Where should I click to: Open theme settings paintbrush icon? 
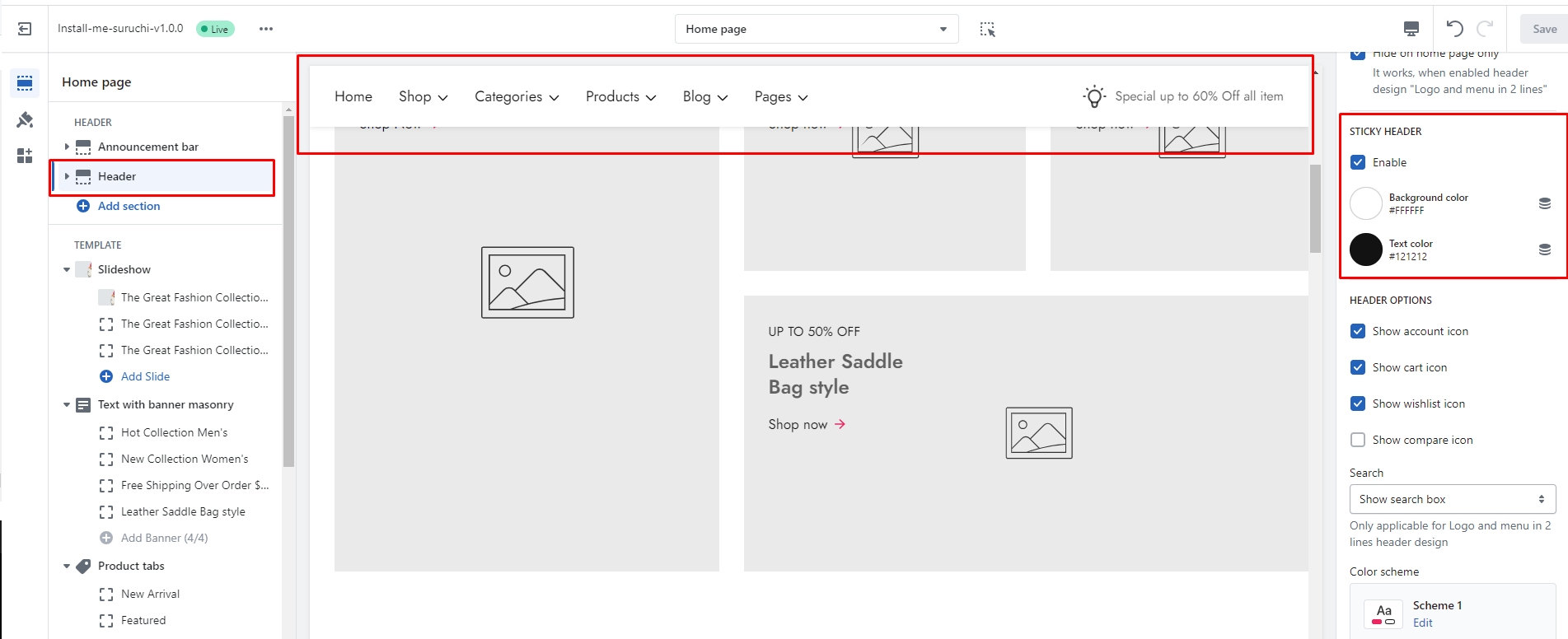[25, 120]
